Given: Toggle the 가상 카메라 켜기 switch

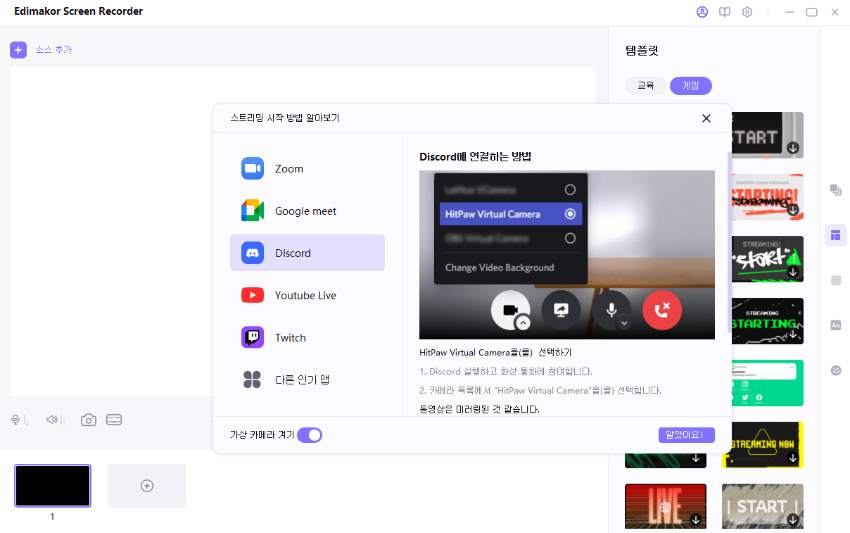Looking at the screenshot, I should pos(310,435).
